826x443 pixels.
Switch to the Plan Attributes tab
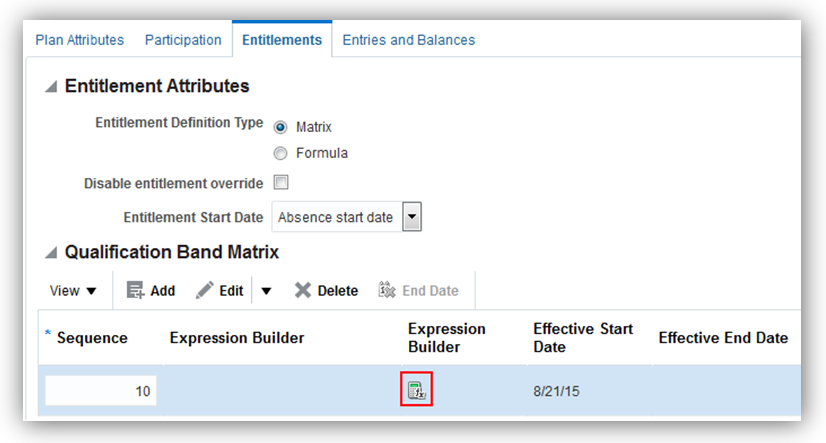(80, 40)
